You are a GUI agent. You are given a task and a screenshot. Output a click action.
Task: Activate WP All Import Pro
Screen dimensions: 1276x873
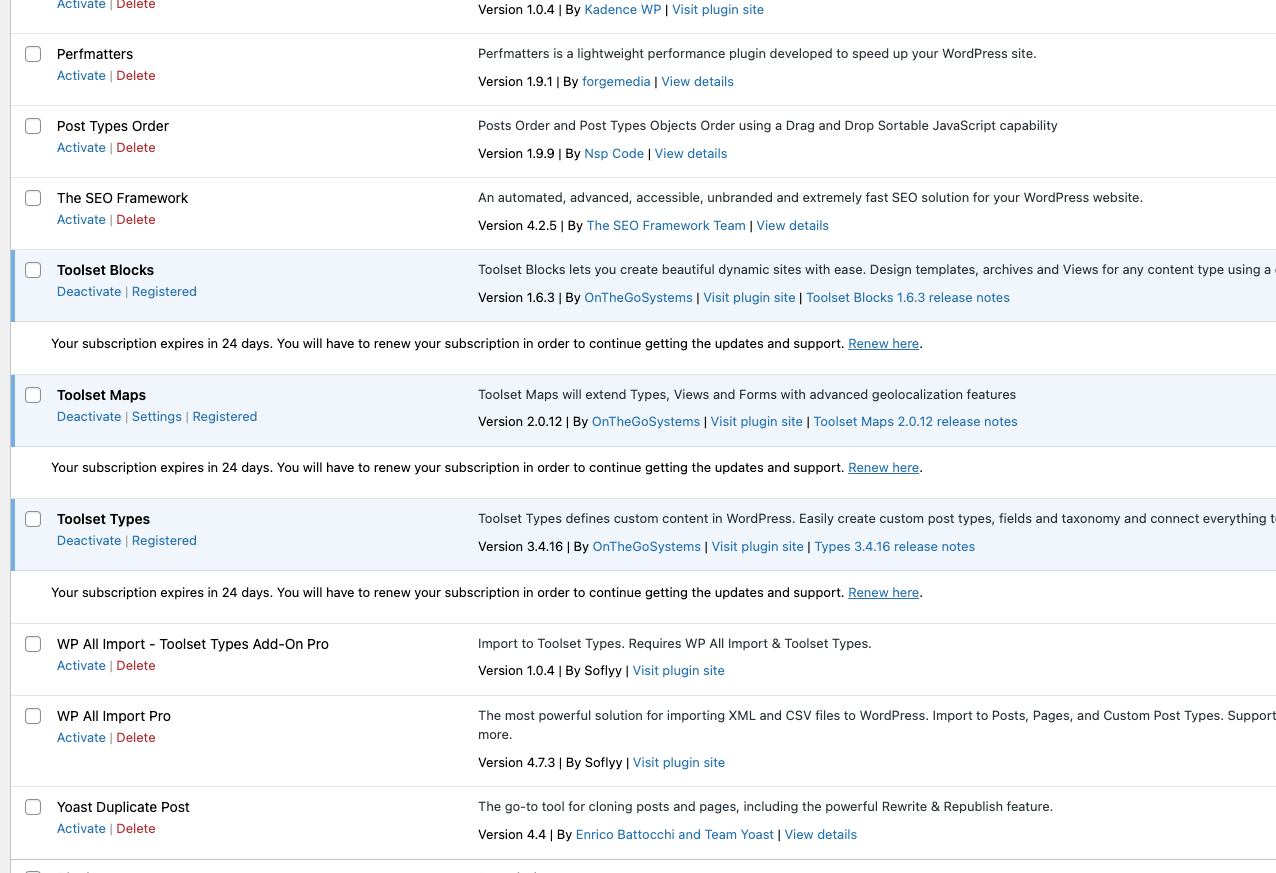tap(81, 738)
